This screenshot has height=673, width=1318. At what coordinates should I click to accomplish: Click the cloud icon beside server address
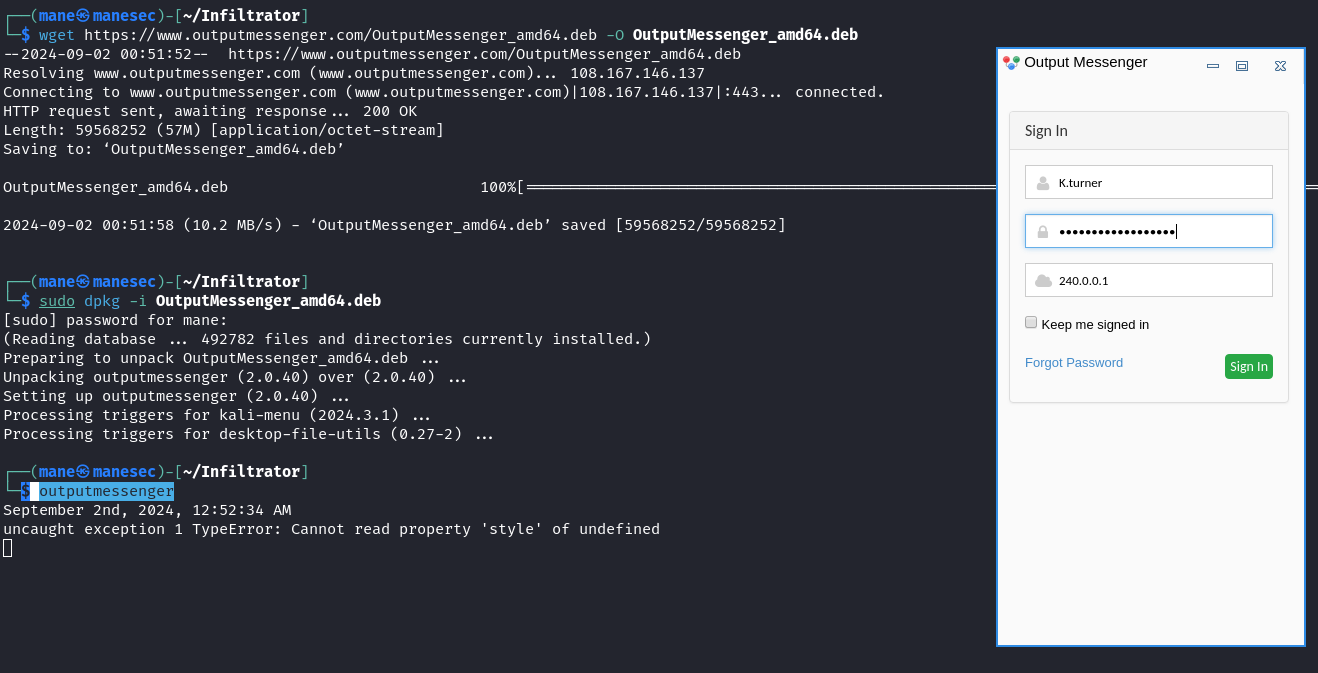pos(1043,281)
